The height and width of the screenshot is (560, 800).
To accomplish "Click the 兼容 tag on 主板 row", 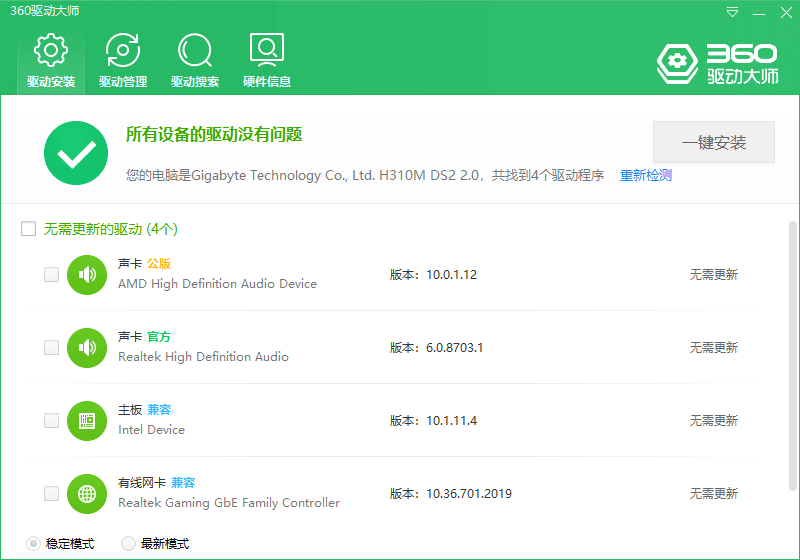I will pos(159,410).
